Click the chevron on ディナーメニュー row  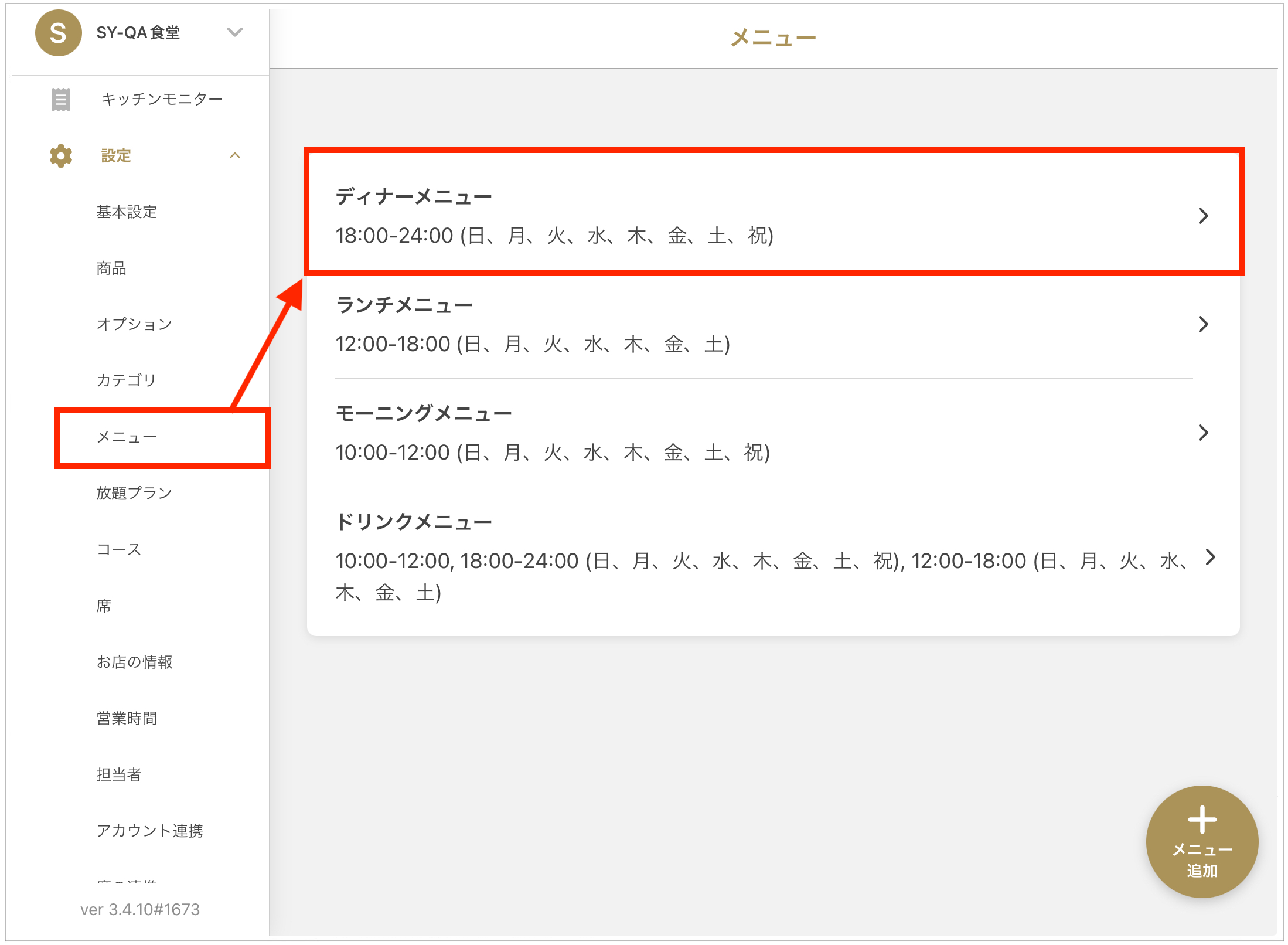(x=1203, y=216)
